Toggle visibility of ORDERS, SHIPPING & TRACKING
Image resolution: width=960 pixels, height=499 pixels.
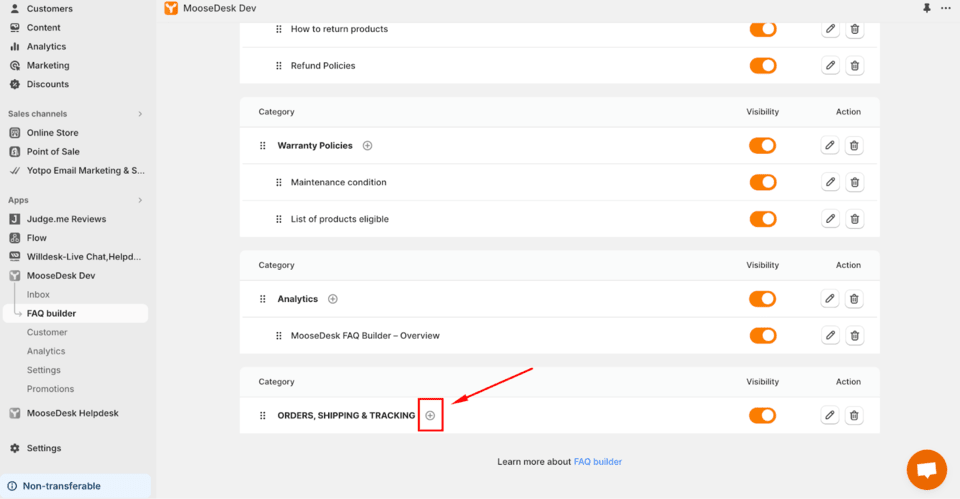click(x=763, y=415)
